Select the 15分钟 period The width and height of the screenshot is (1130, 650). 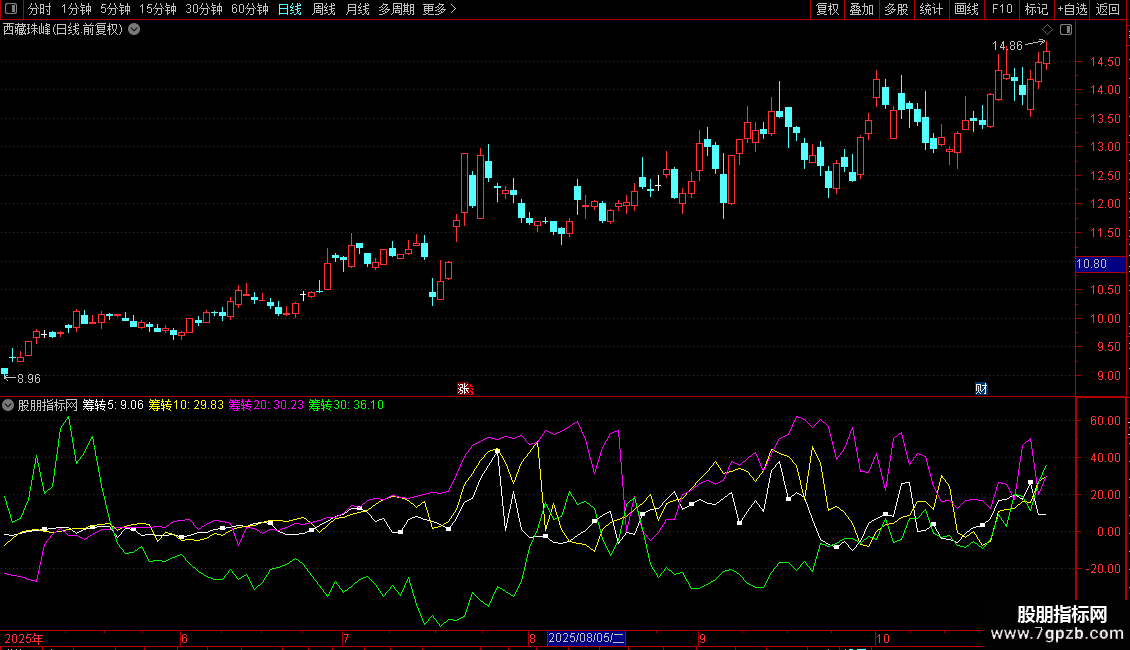[x=158, y=9]
